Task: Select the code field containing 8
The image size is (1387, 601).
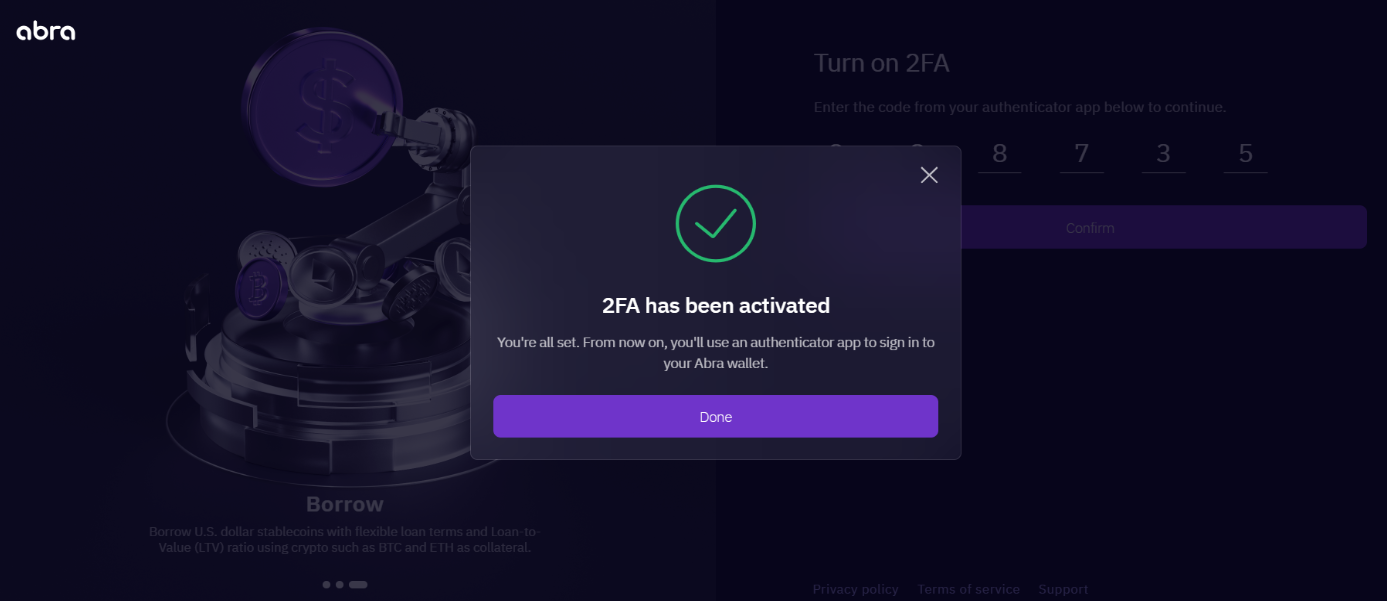Action: point(999,154)
